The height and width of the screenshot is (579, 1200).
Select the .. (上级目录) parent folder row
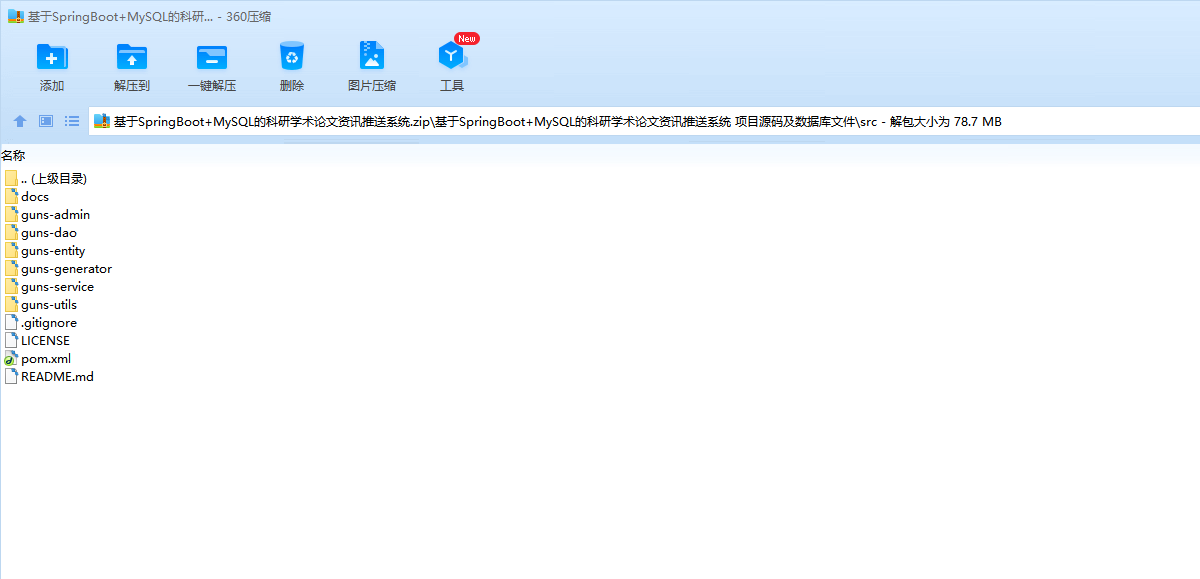46,178
